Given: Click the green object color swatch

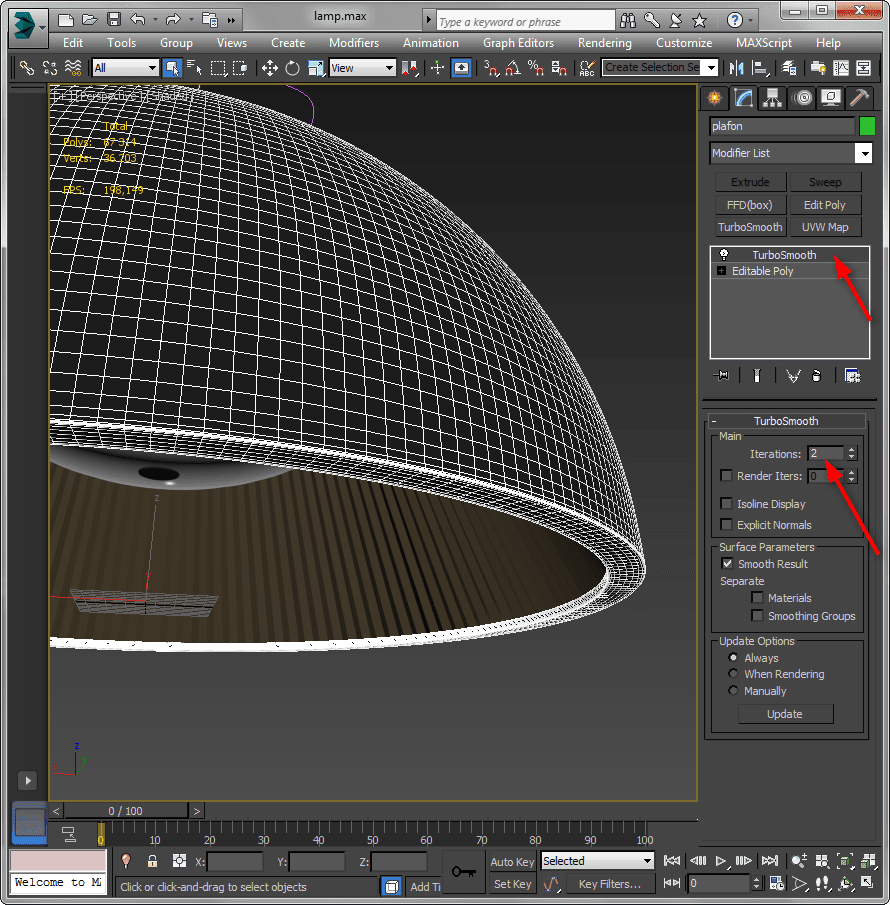Looking at the screenshot, I should (867, 126).
